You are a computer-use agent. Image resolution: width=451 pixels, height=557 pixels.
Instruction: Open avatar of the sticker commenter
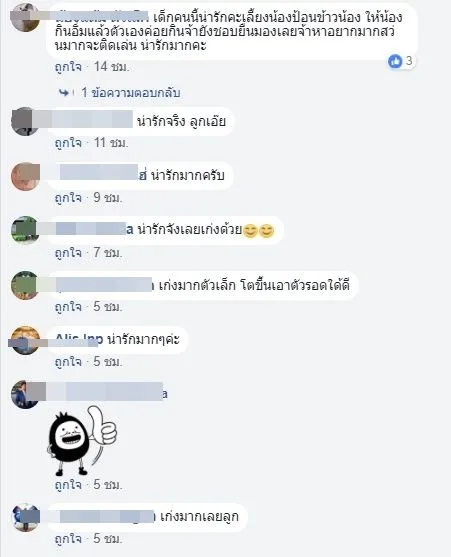[x=25, y=394]
